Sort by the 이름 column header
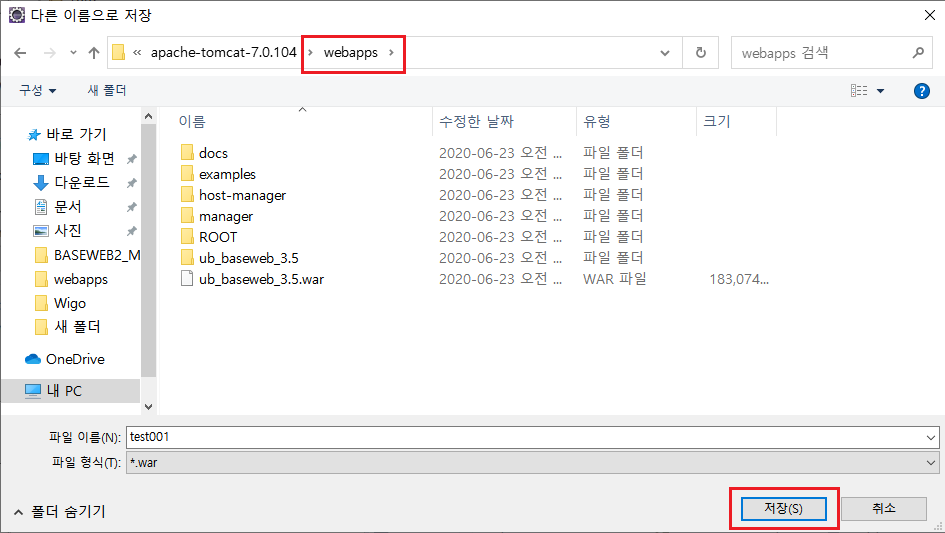The height and width of the screenshot is (533, 945). pos(192,122)
